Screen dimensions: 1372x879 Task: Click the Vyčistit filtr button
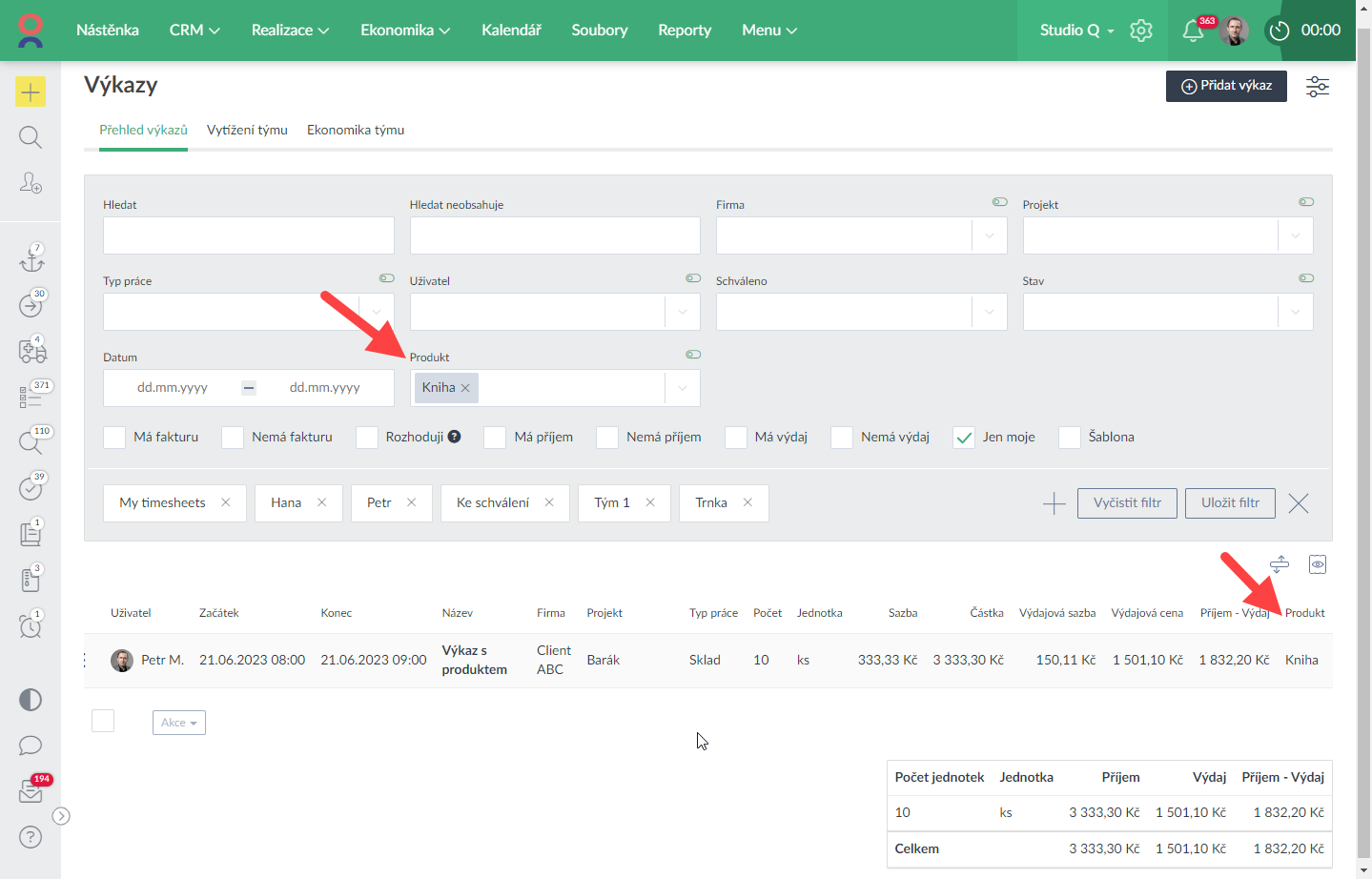pyautogui.click(x=1127, y=503)
